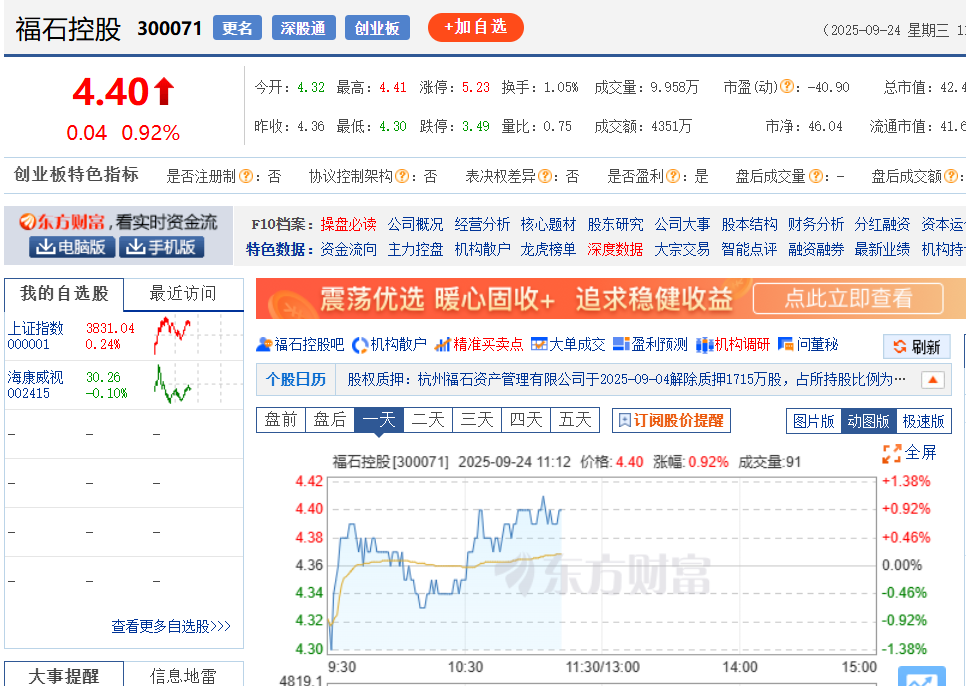
Task: Open 精准买卖点 chart icon link
Action: (479, 345)
